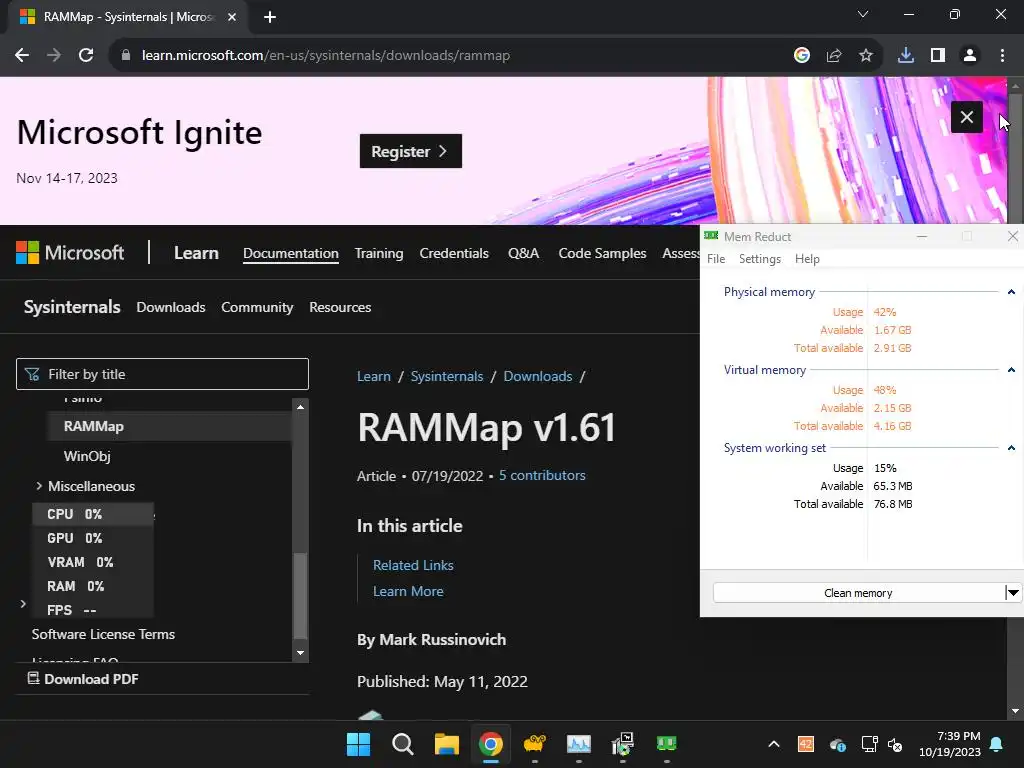Open a new browser tab
The height and width of the screenshot is (768, 1024).
270,17
